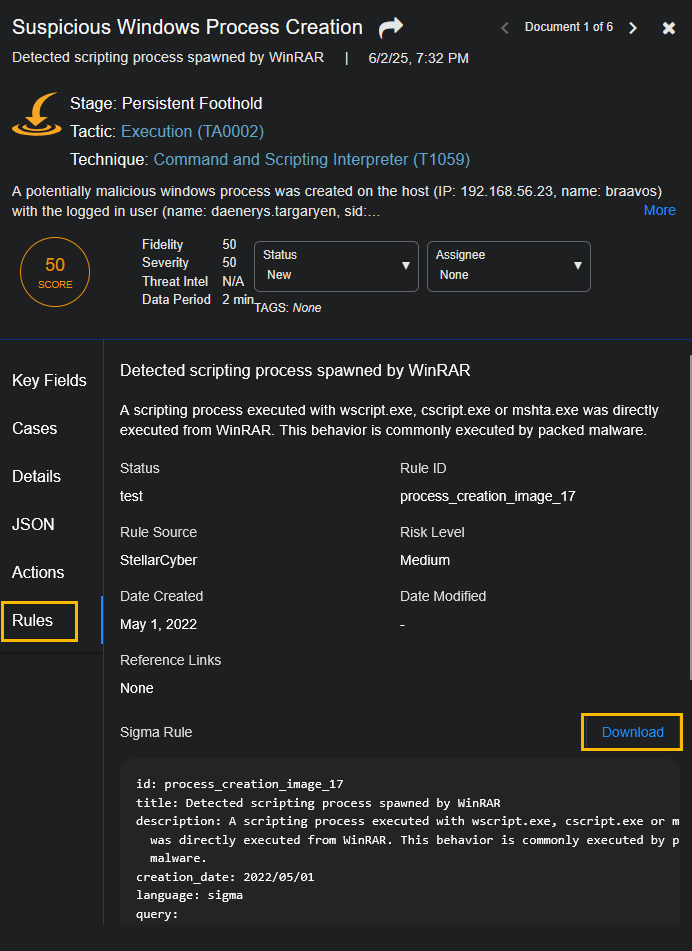Go to previous document arrow
The image size is (692, 951).
[505, 28]
